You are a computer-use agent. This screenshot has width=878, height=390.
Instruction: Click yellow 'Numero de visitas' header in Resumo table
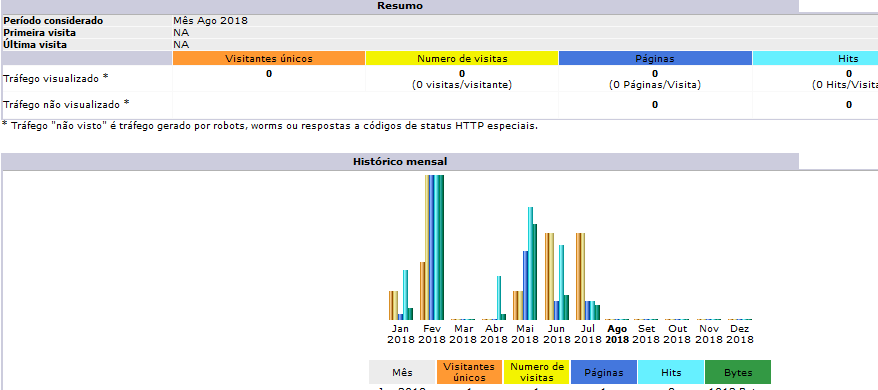[462, 58]
